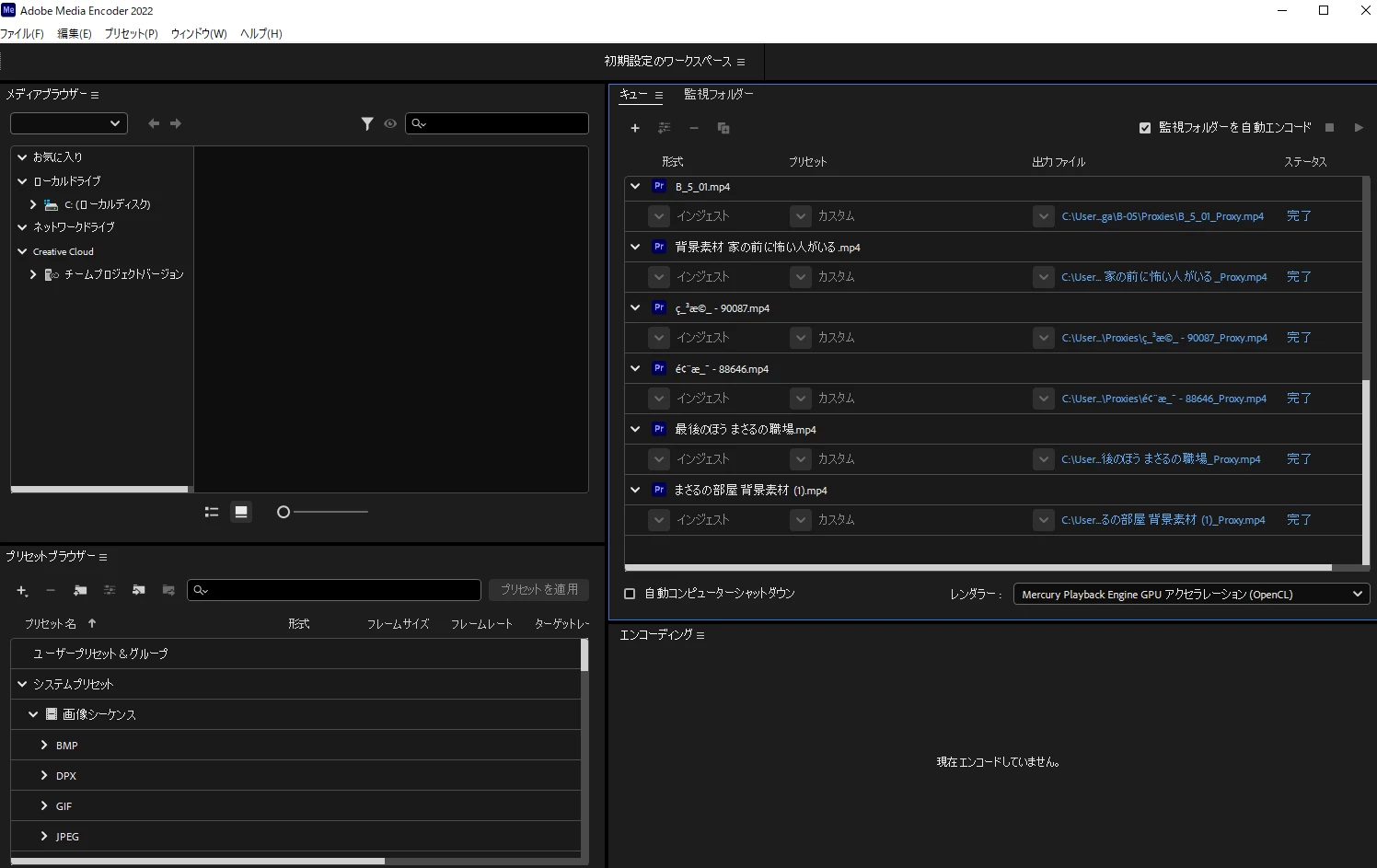The width and height of the screenshot is (1377, 868).
Task: Switch Media Browser to thumbnail view
Action: click(x=241, y=512)
